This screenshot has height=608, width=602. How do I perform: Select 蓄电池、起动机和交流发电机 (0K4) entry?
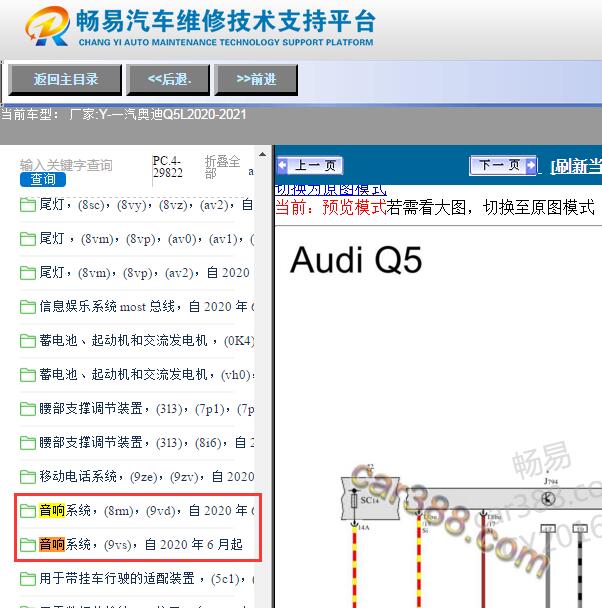click(147, 341)
